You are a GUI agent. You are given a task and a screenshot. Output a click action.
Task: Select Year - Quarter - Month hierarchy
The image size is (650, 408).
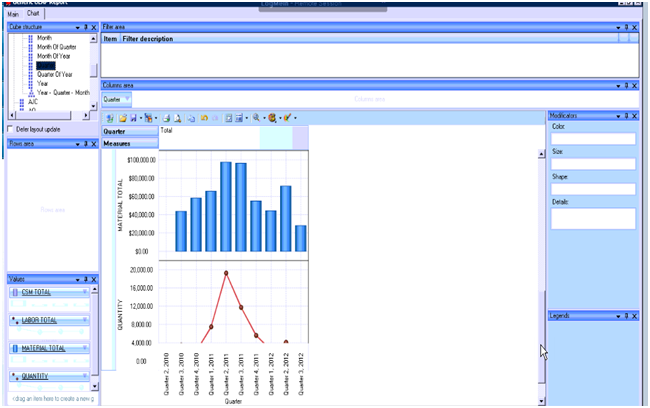63,93
